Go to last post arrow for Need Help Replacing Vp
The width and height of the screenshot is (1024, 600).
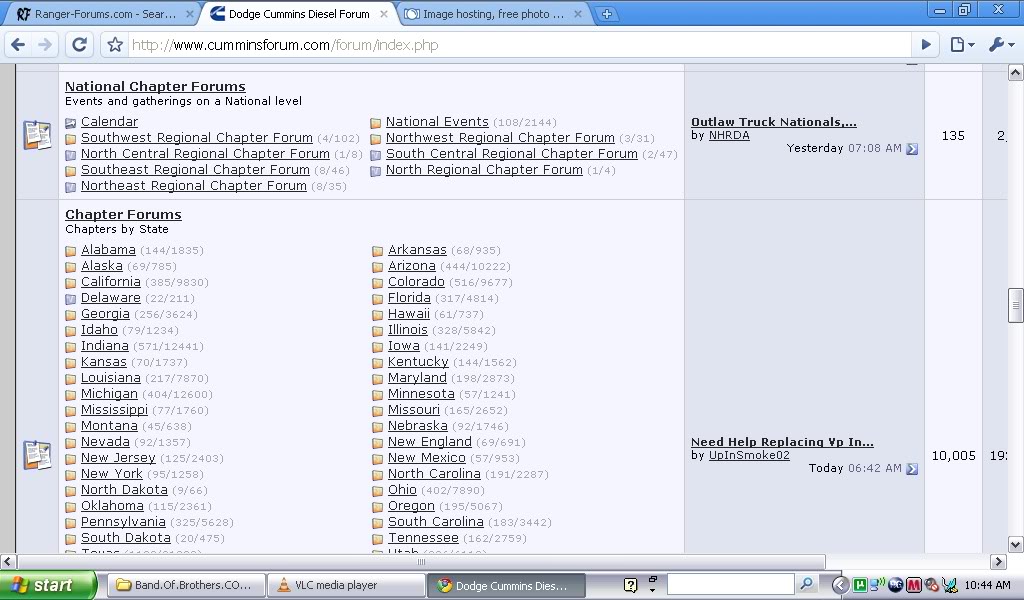[x=912, y=469]
